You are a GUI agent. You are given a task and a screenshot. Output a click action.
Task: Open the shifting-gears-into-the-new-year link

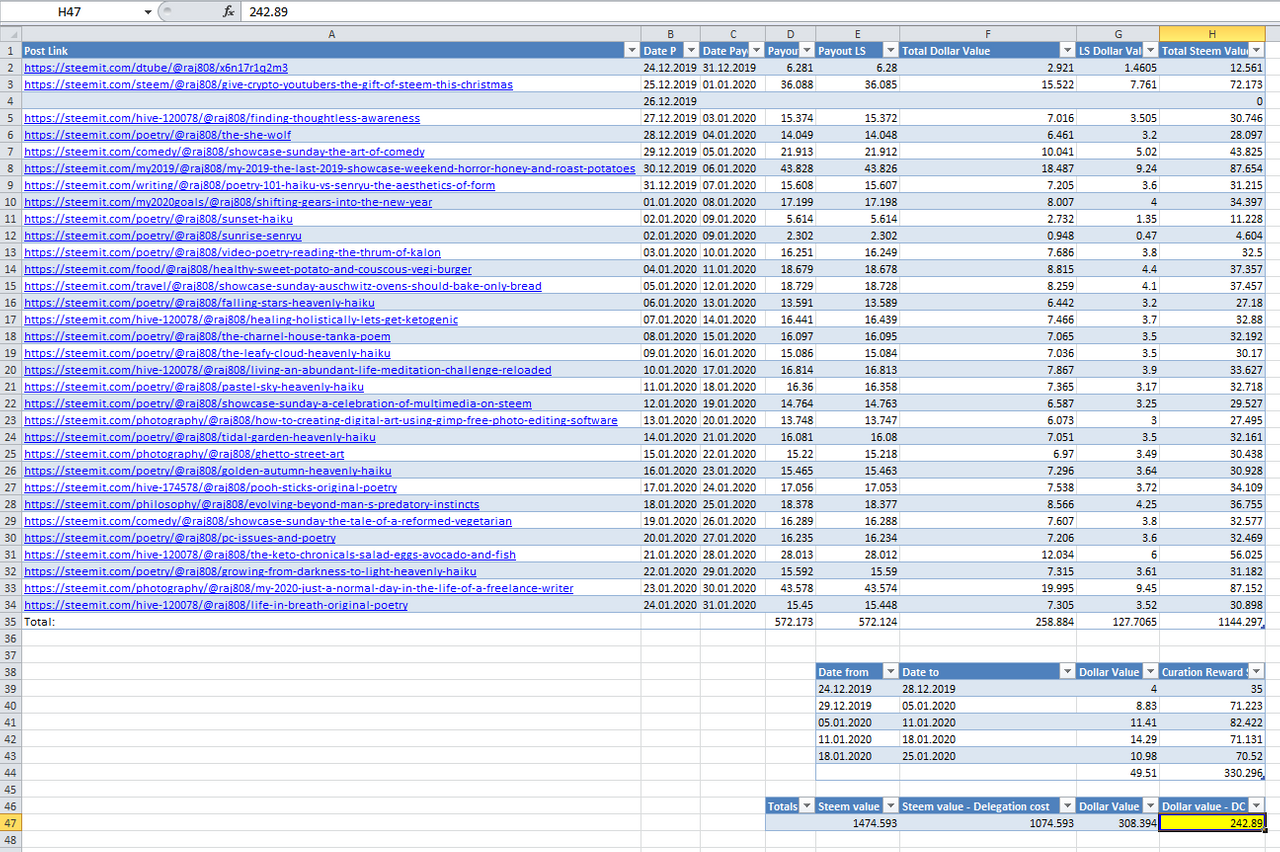coord(228,202)
